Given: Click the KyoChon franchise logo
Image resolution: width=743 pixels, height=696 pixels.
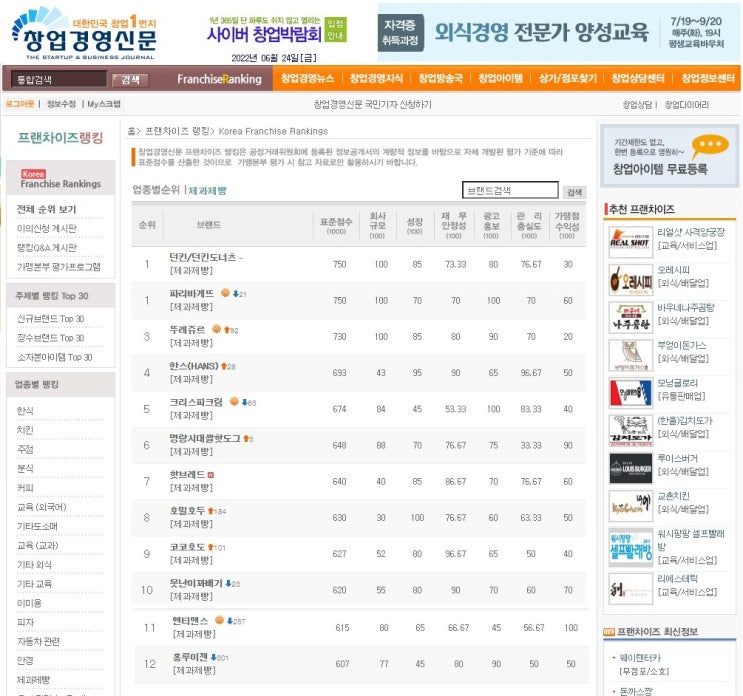Looking at the screenshot, I should coord(630,506).
